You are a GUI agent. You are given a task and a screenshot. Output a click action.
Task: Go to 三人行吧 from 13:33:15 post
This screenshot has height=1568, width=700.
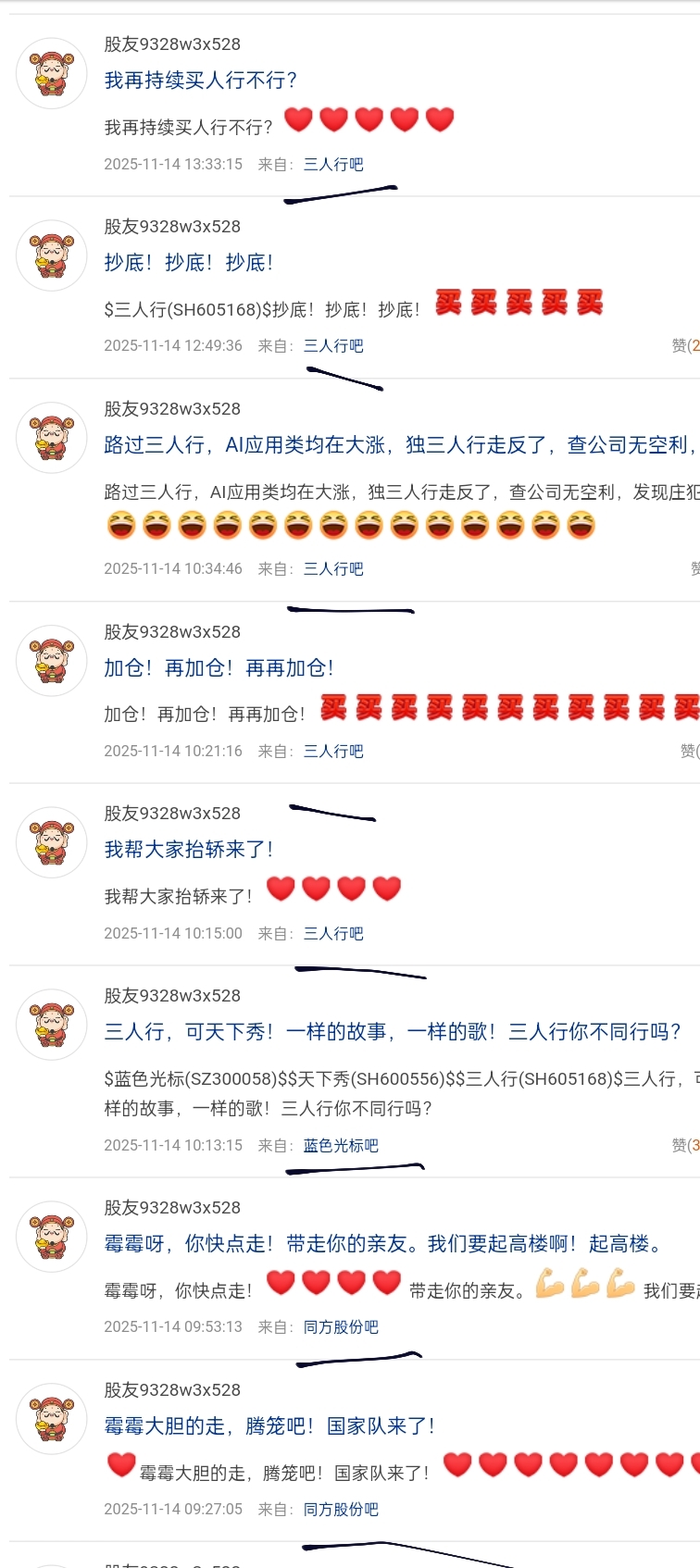click(x=333, y=164)
